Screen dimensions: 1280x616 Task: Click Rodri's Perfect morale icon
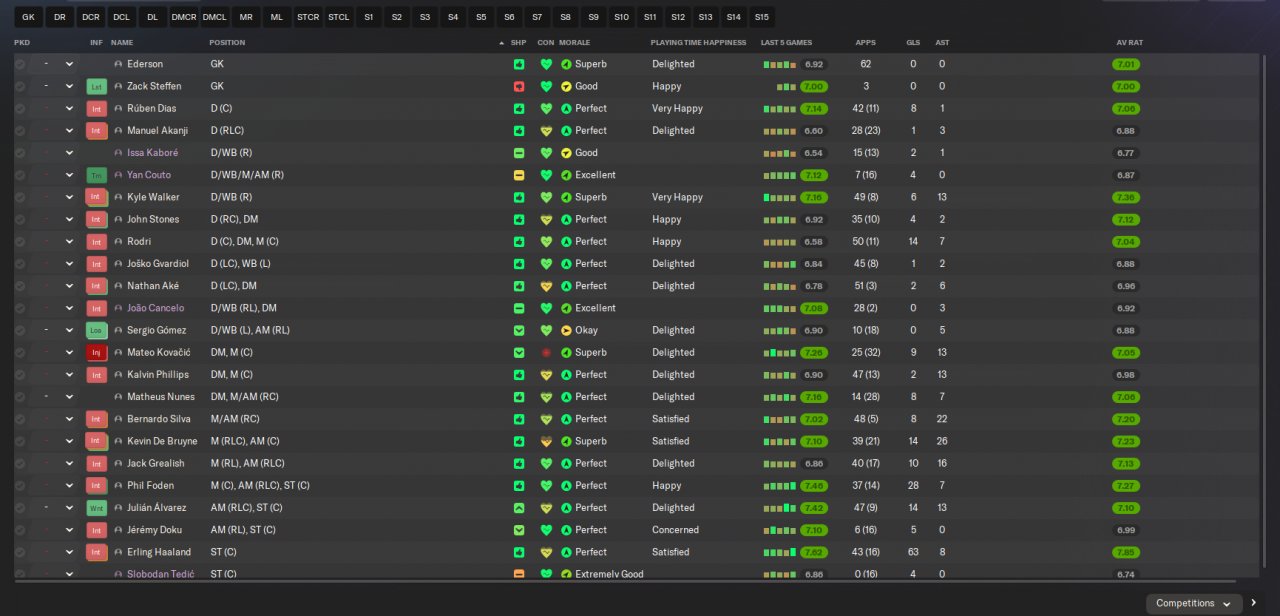(x=566, y=242)
